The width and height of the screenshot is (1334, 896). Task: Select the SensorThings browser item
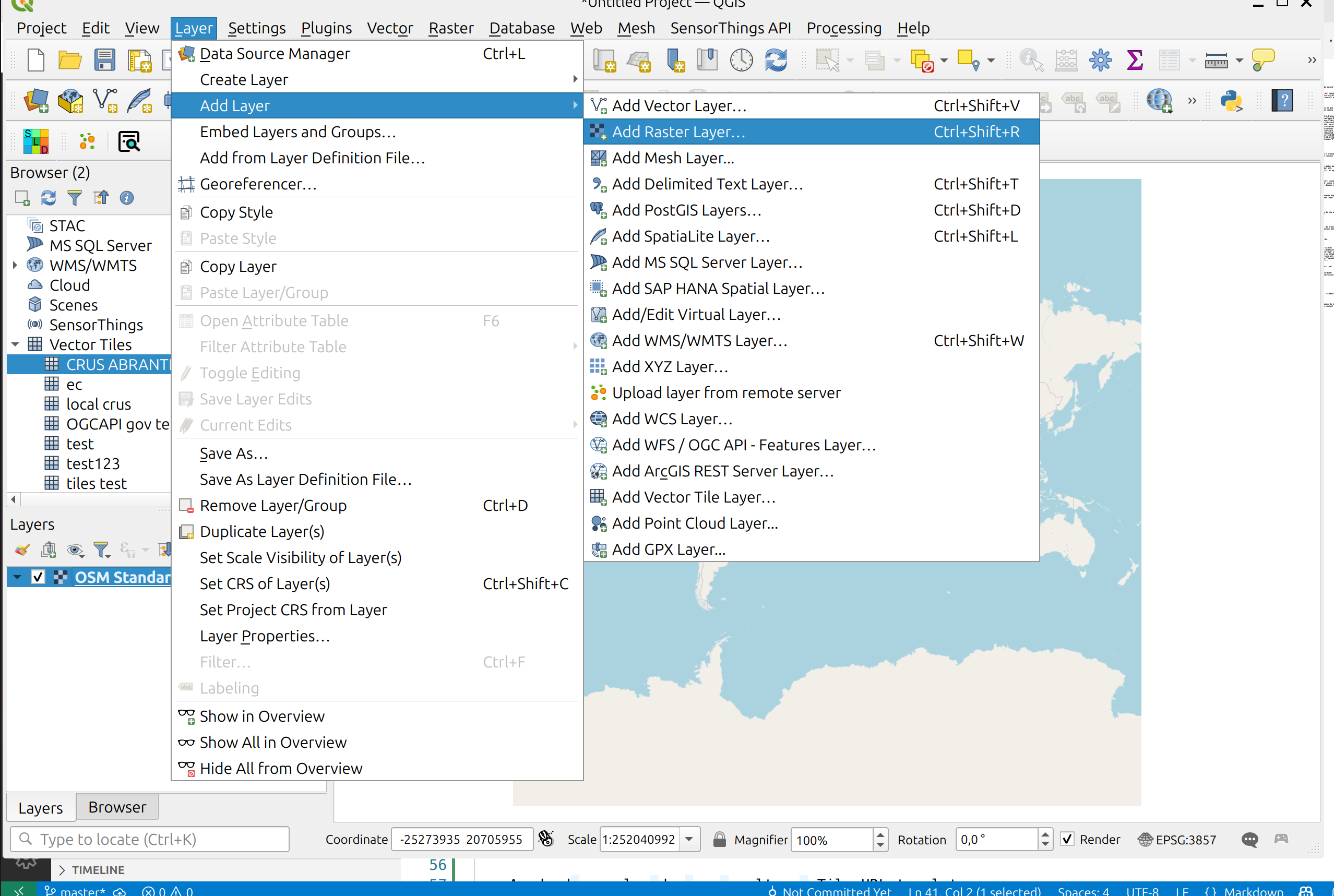click(x=96, y=325)
